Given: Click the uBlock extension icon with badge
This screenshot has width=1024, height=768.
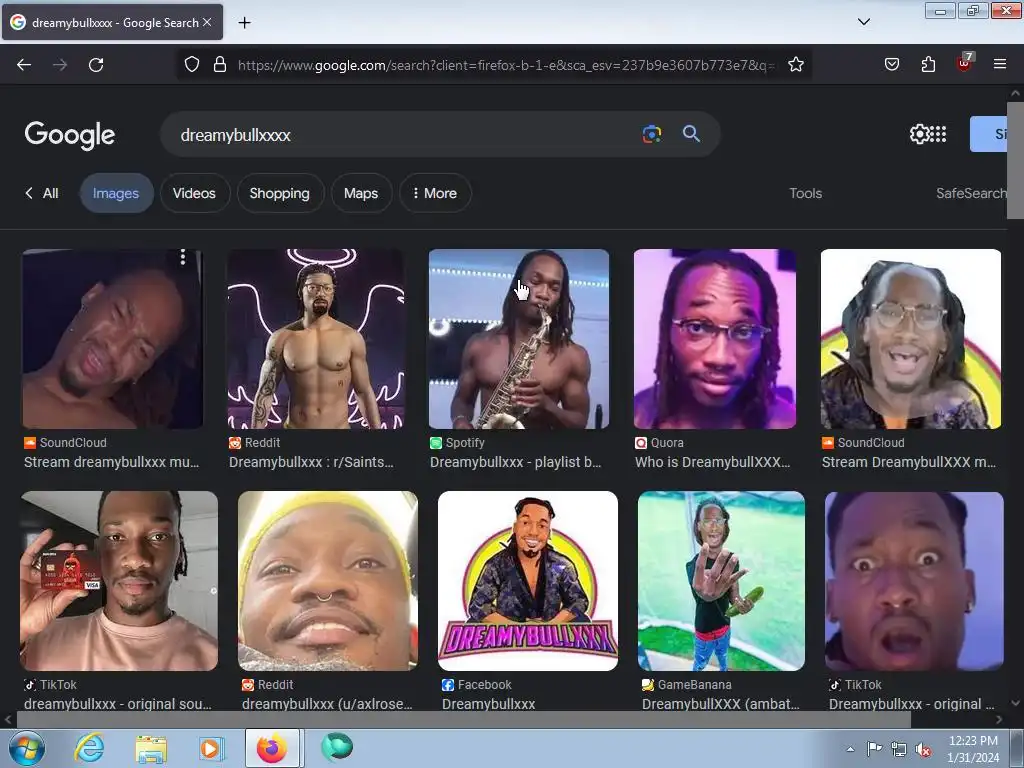Looking at the screenshot, I should 965,63.
